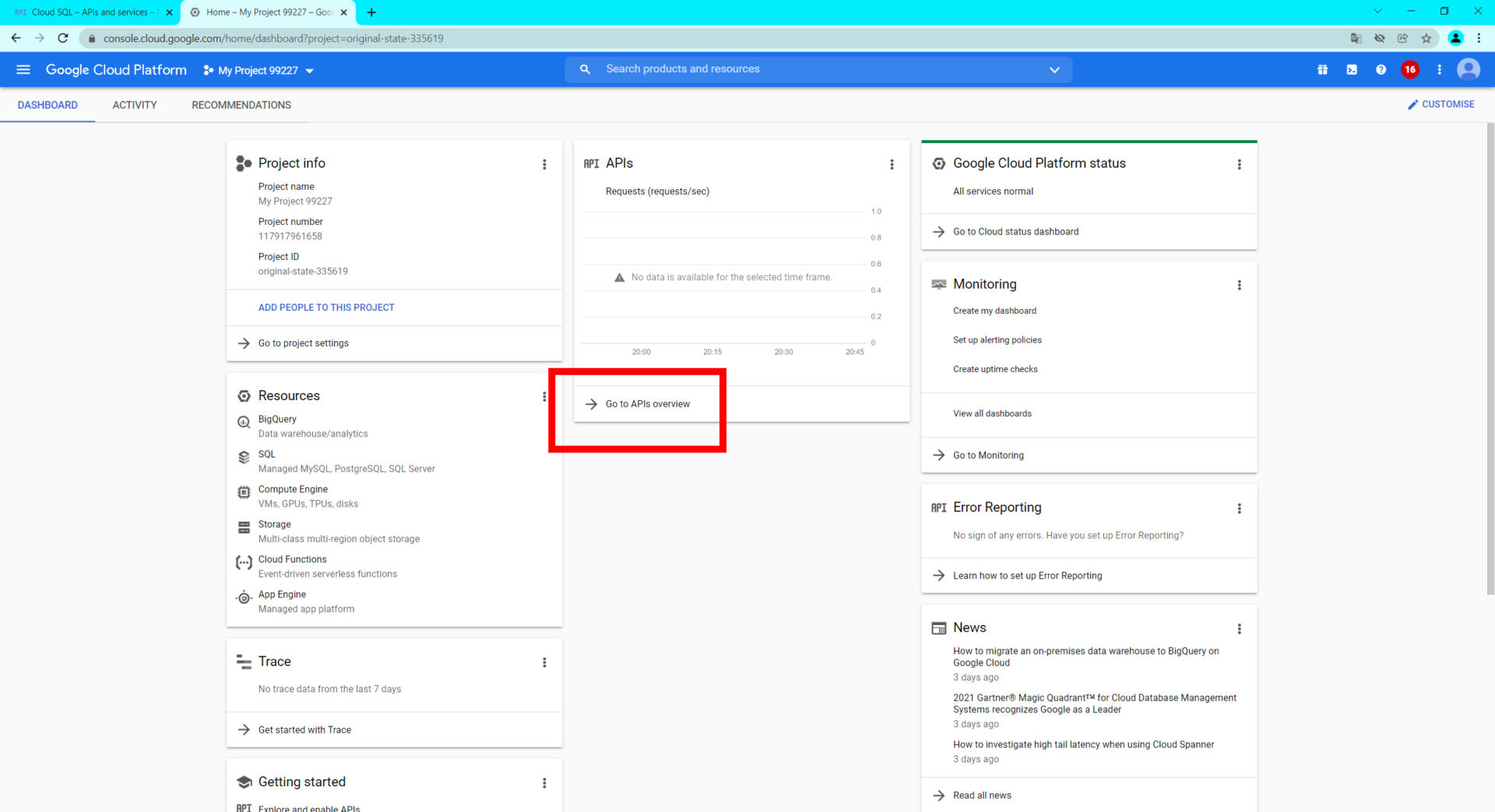Expand the search bar dropdown chevron
This screenshot has height=812, width=1495.
1054,69
